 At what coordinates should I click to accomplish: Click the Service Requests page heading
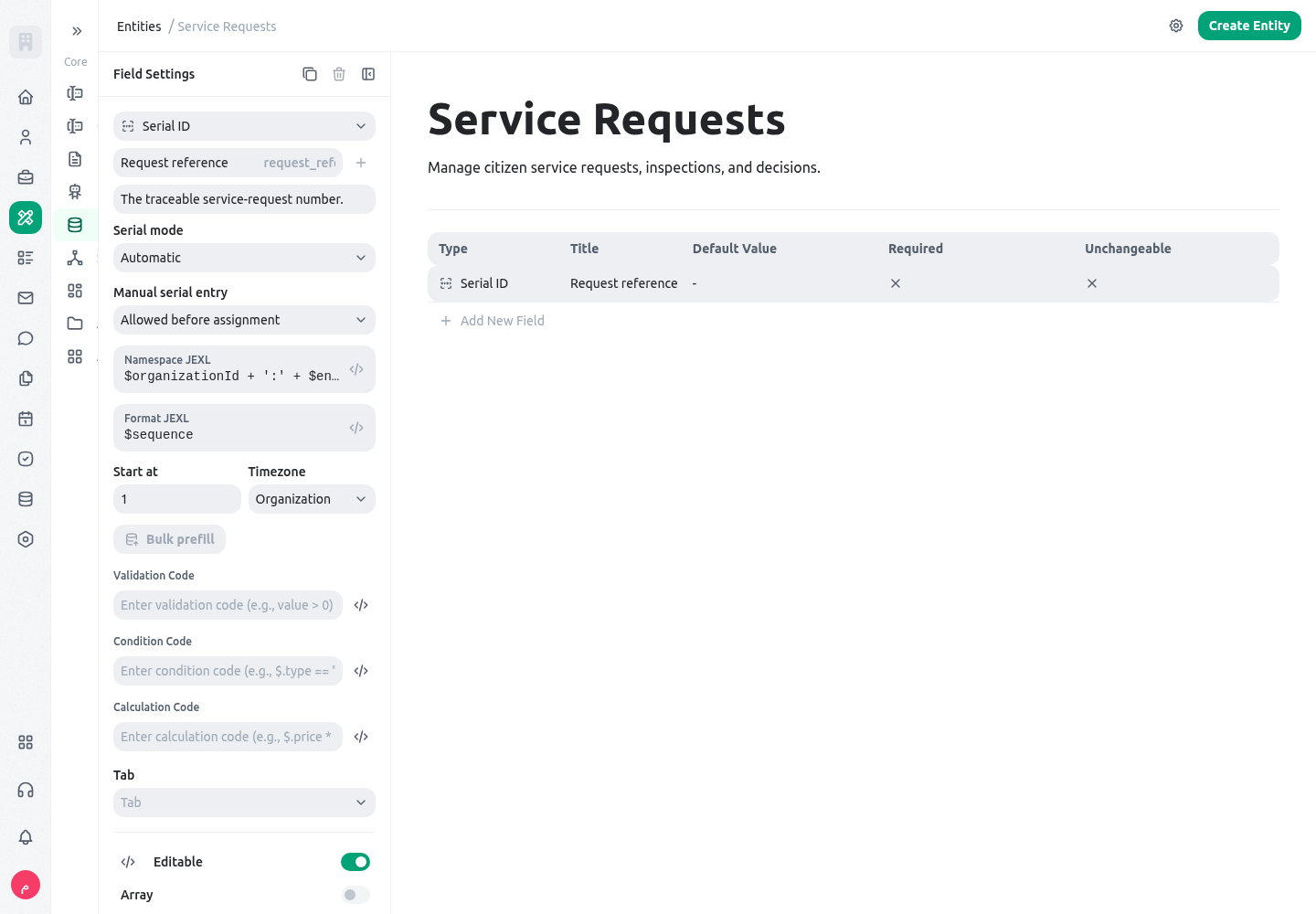(x=607, y=120)
